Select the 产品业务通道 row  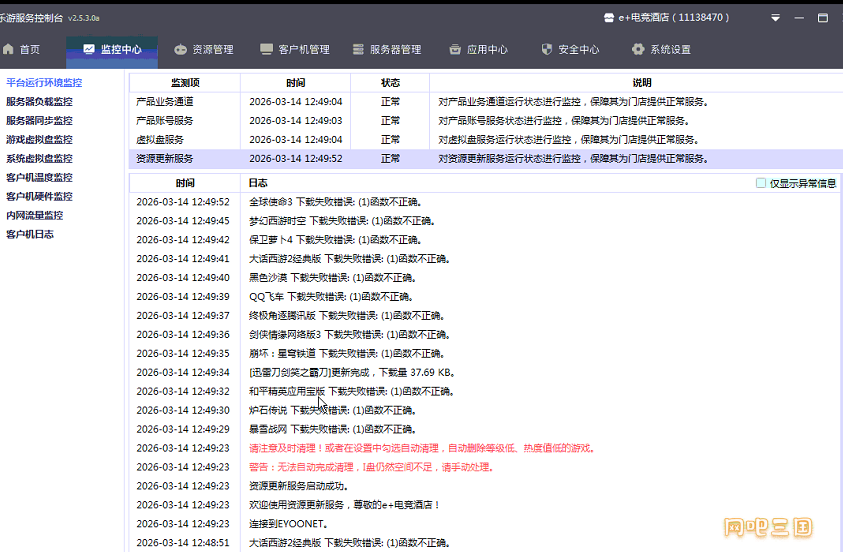pos(486,102)
